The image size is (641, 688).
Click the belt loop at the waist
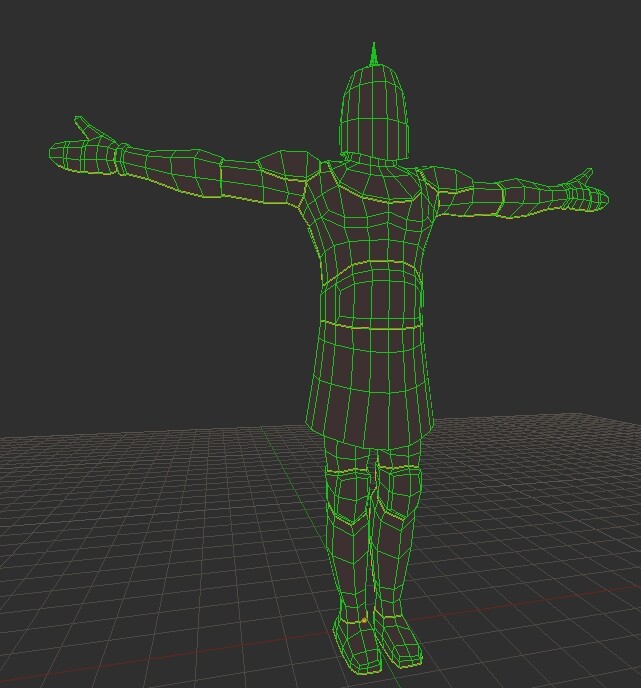pos(370,326)
